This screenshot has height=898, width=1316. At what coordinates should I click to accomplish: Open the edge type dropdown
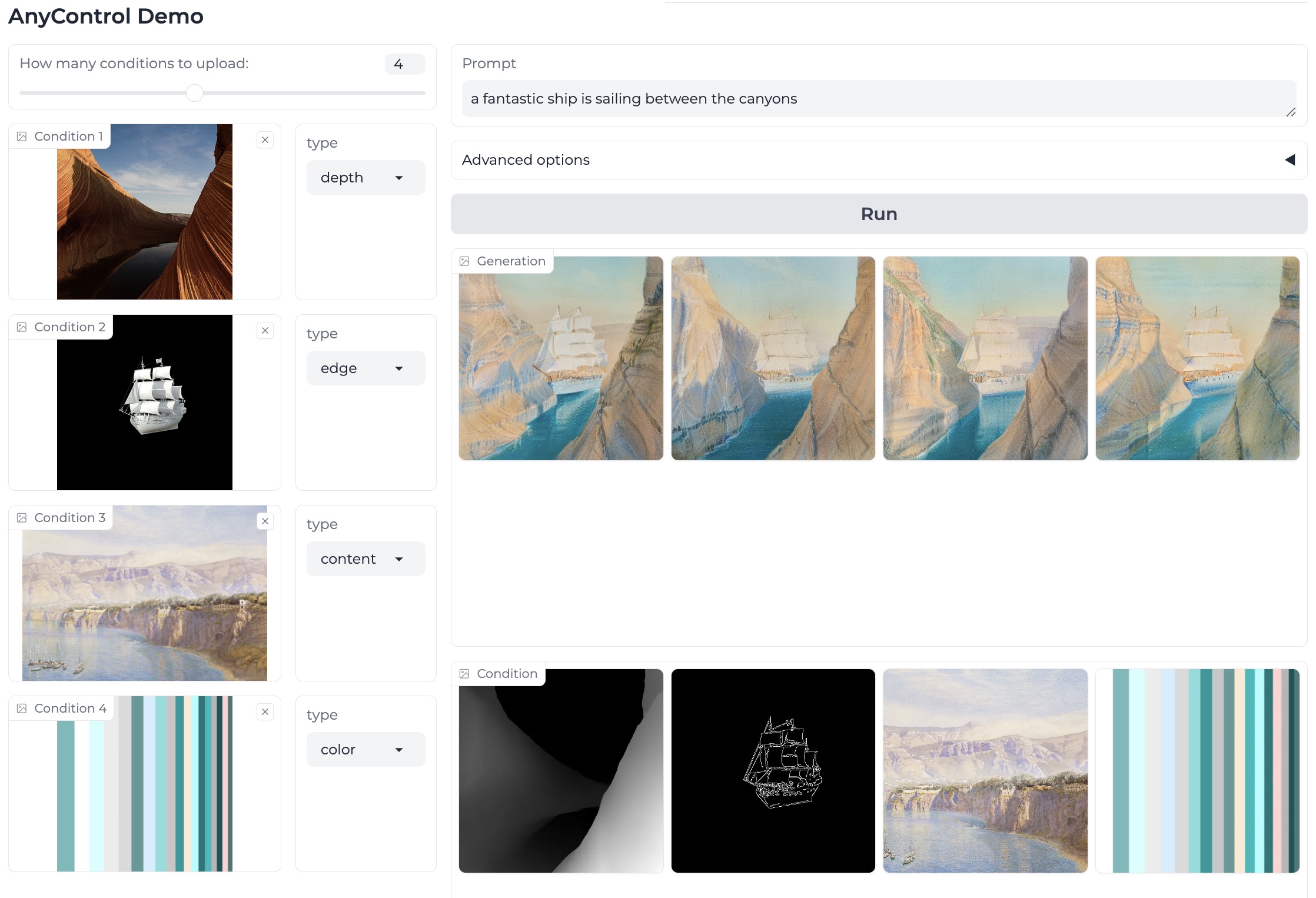tap(365, 368)
